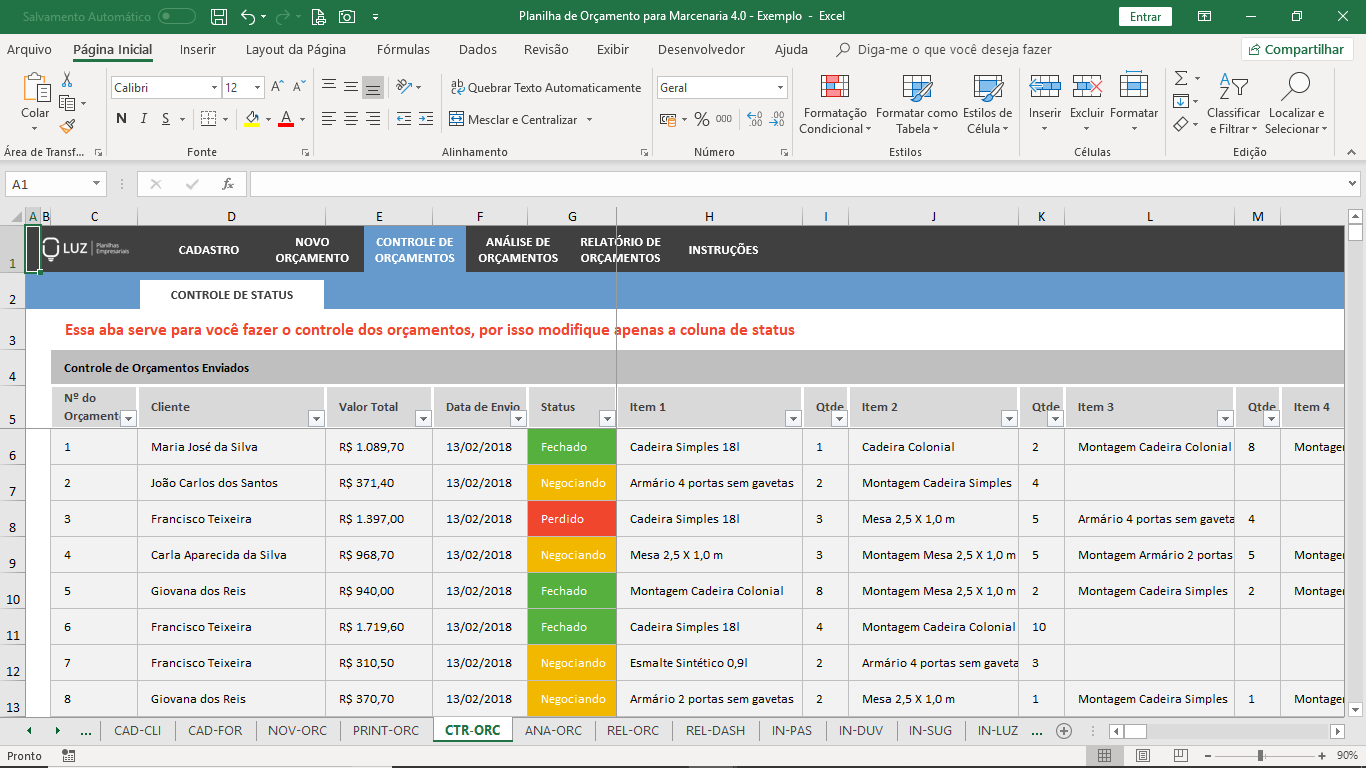Open the Fórmulas ribbon tab
Screen dimensions: 1366x768
point(403,49)
